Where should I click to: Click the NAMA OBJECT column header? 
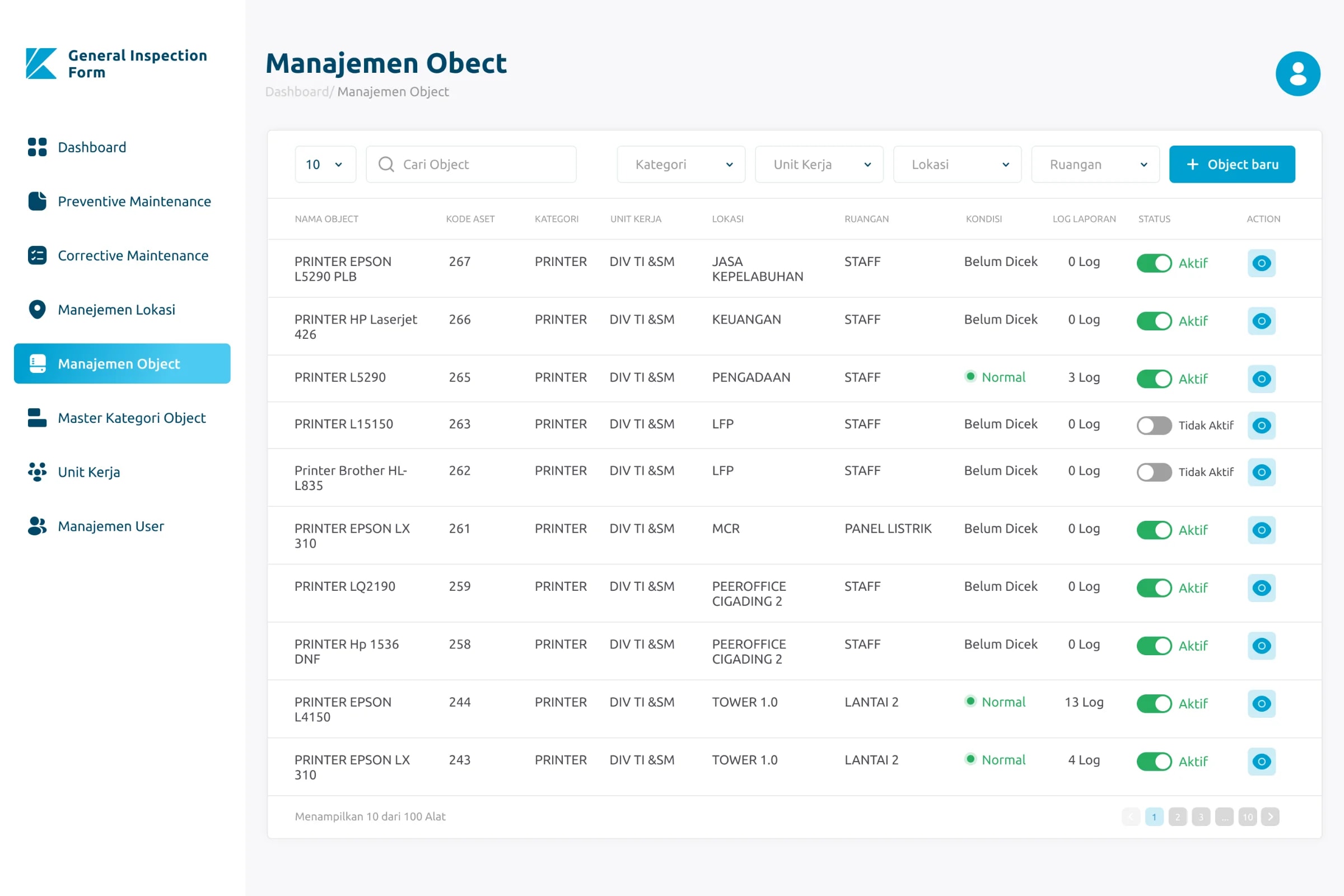(326, 219)
